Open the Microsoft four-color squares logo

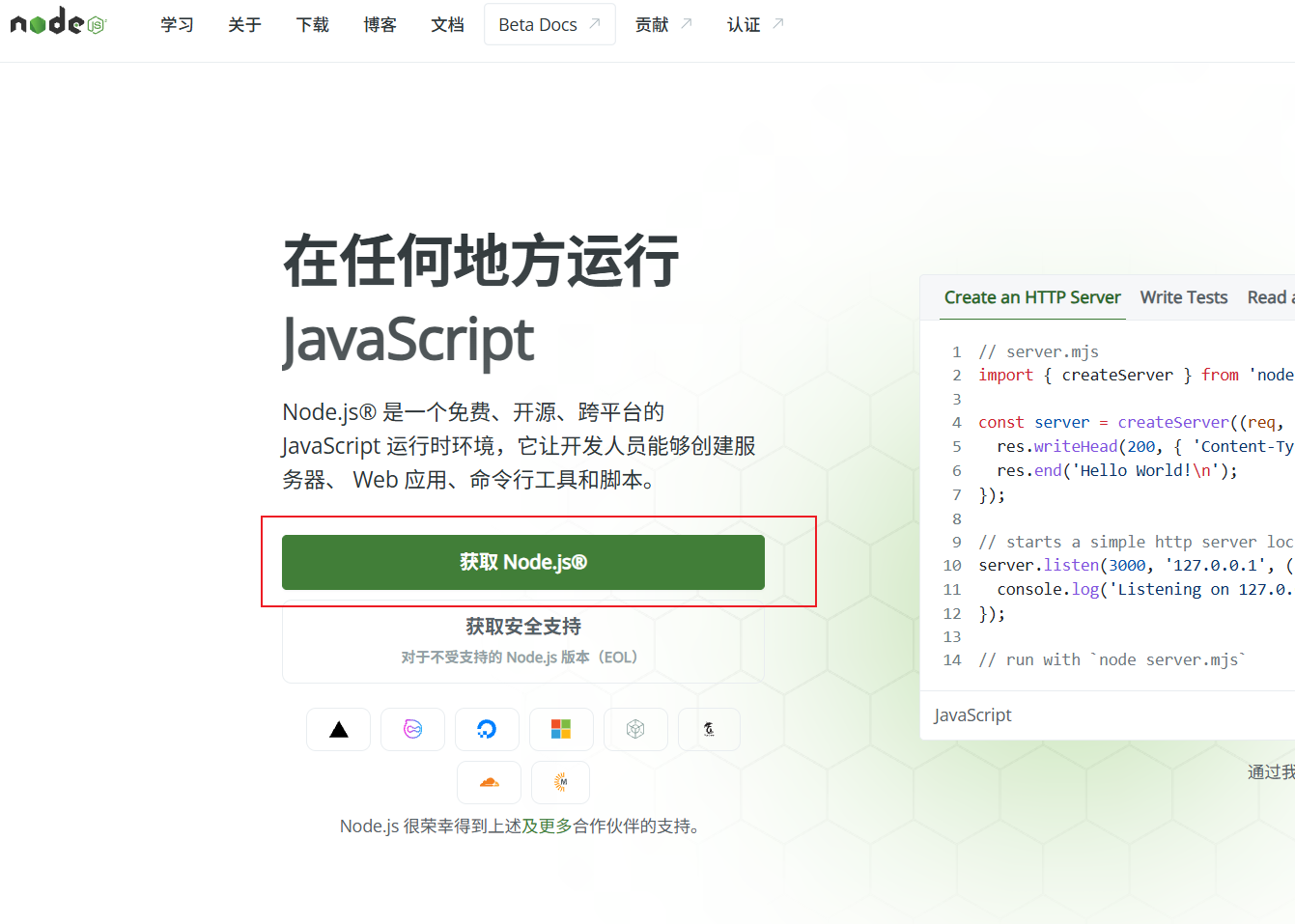tap(561, 729)
